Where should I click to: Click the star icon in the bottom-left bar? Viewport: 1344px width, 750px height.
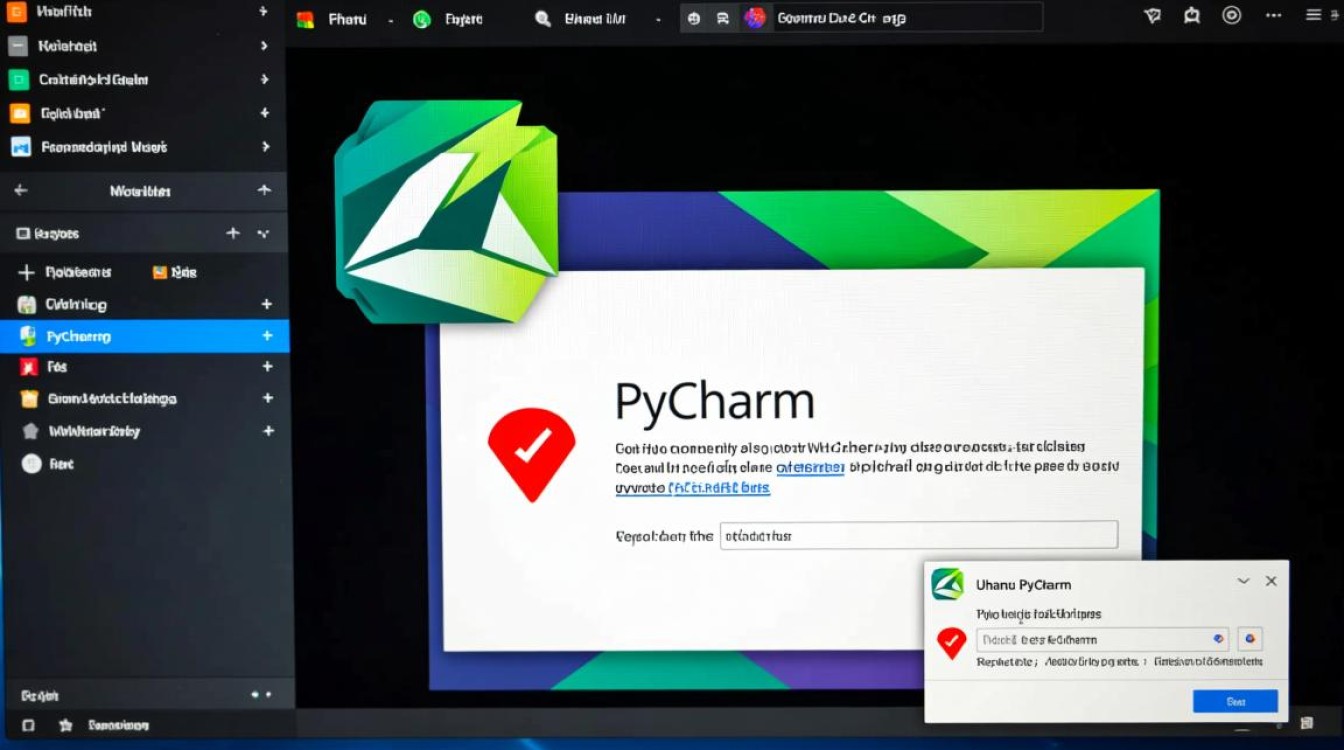point(66,725)
